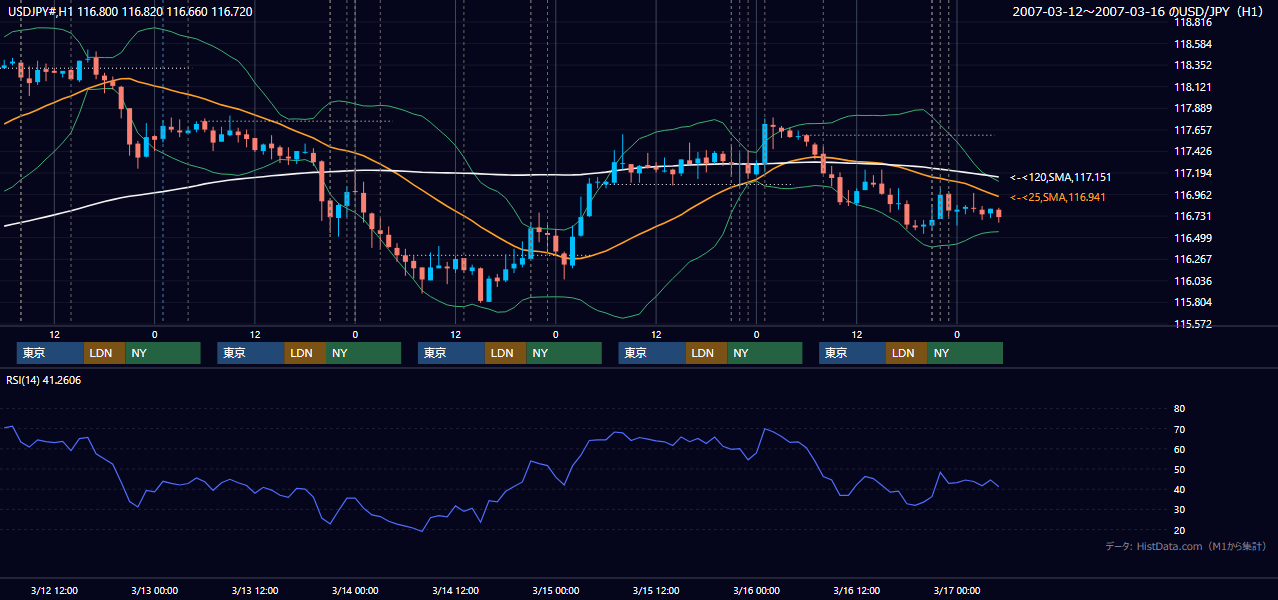Image resolution: width=1278 pixels, height=600 pixels.
Task: Click the 3/12 12:00 date label
Action: (x=54, y=591)
